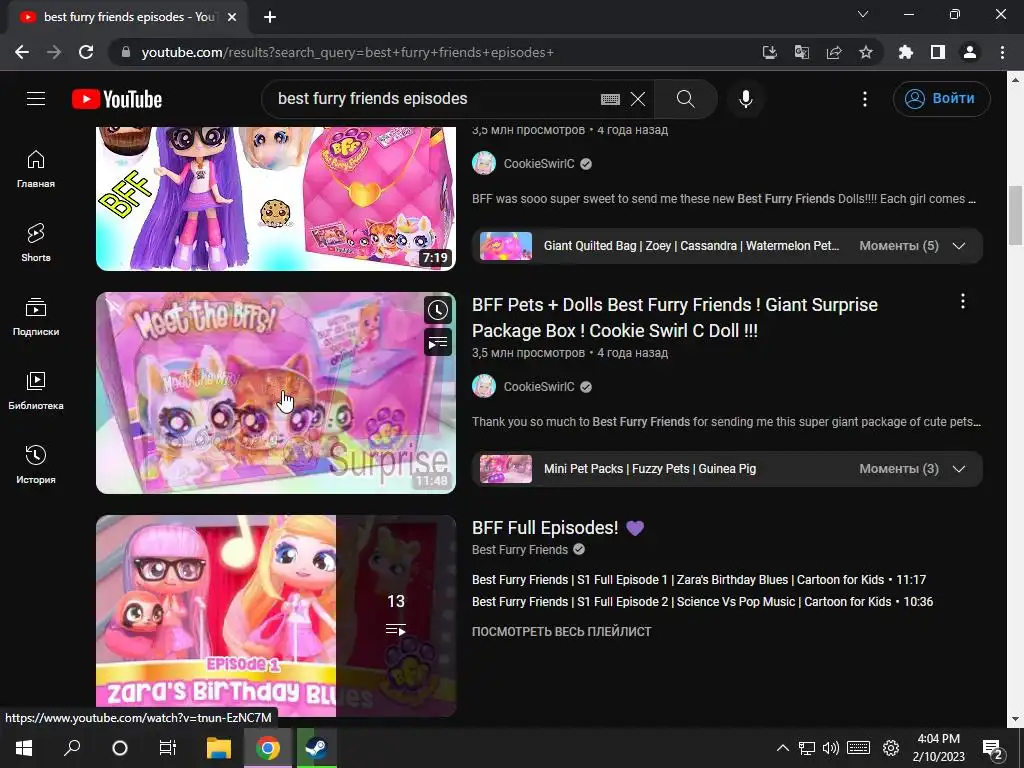Click CookieSwirlC avatar under BFF Pets + Dolls
This screenshot has width=1024, height=768.
pos(484,386)
